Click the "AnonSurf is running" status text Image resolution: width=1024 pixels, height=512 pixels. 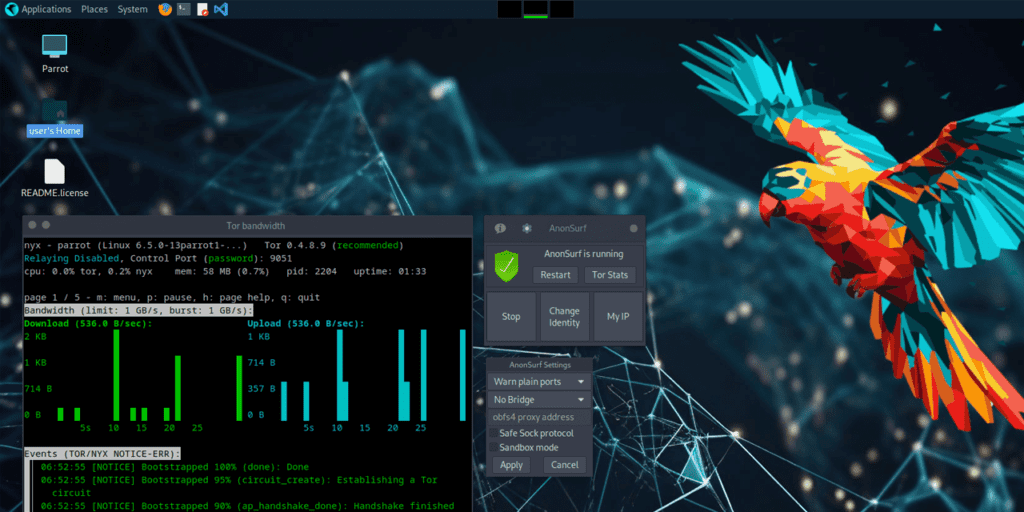pos(583,254)
